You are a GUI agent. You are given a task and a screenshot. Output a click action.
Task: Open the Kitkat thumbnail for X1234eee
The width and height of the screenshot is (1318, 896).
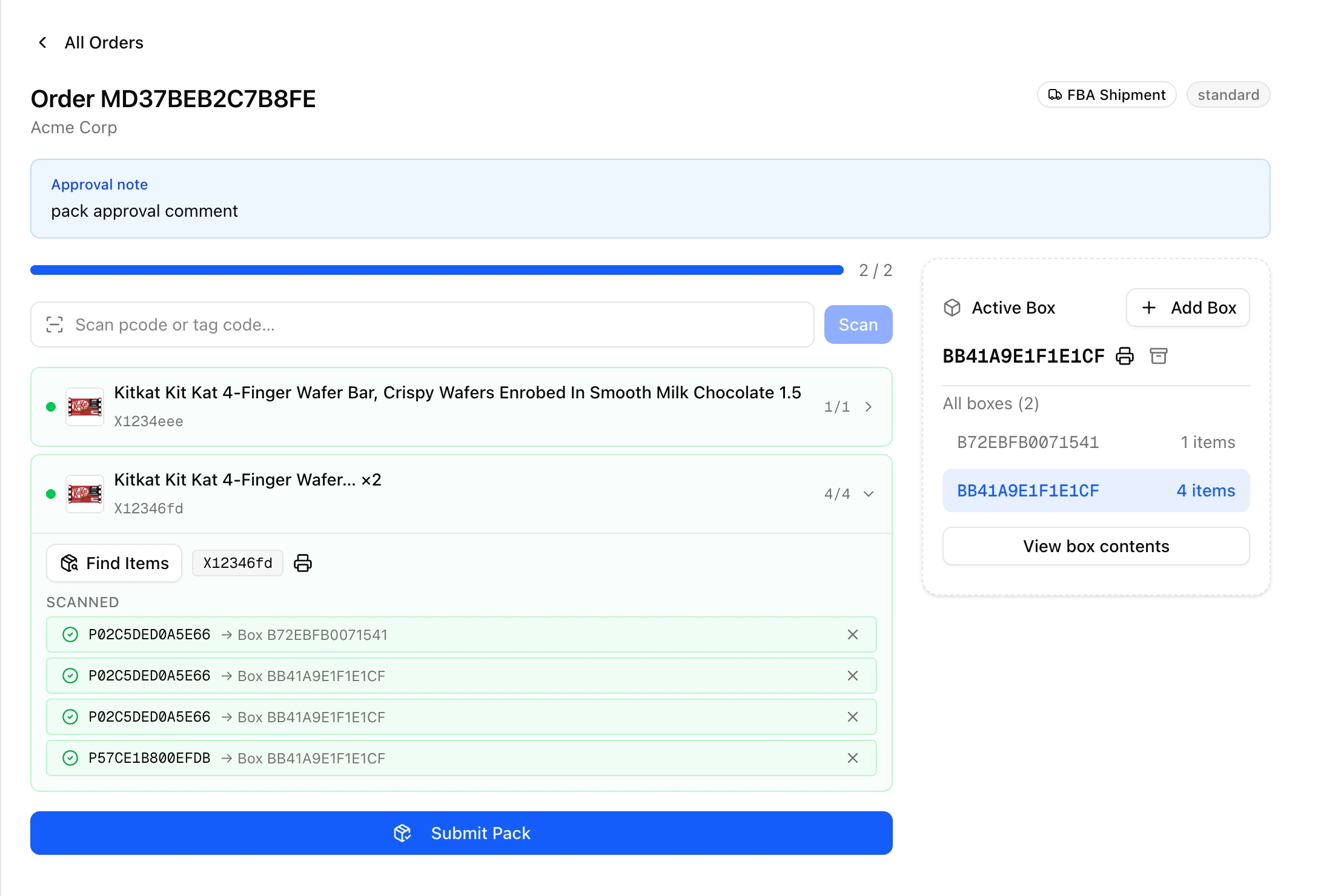pyautogui.click(x=85, y=407)
